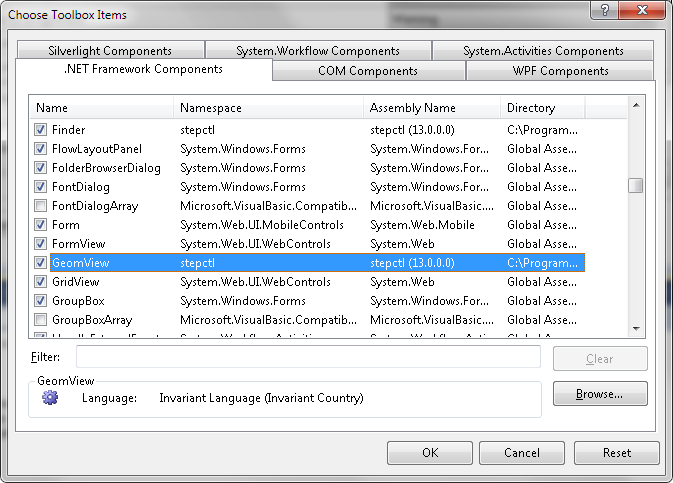Click the GeomView gear icon
The width and height of the screenshot is (673, 483).
click(50, 398)
